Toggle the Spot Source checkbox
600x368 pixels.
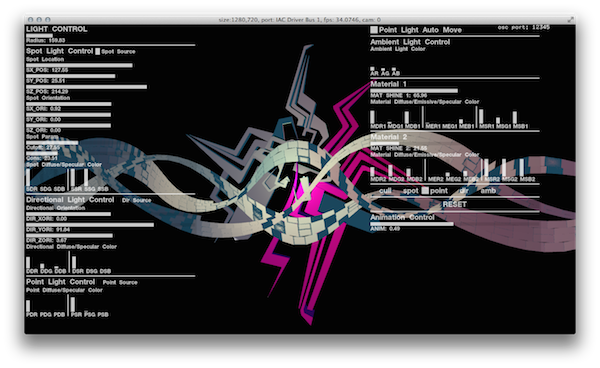pyautogui.click(x=98, y=51)
